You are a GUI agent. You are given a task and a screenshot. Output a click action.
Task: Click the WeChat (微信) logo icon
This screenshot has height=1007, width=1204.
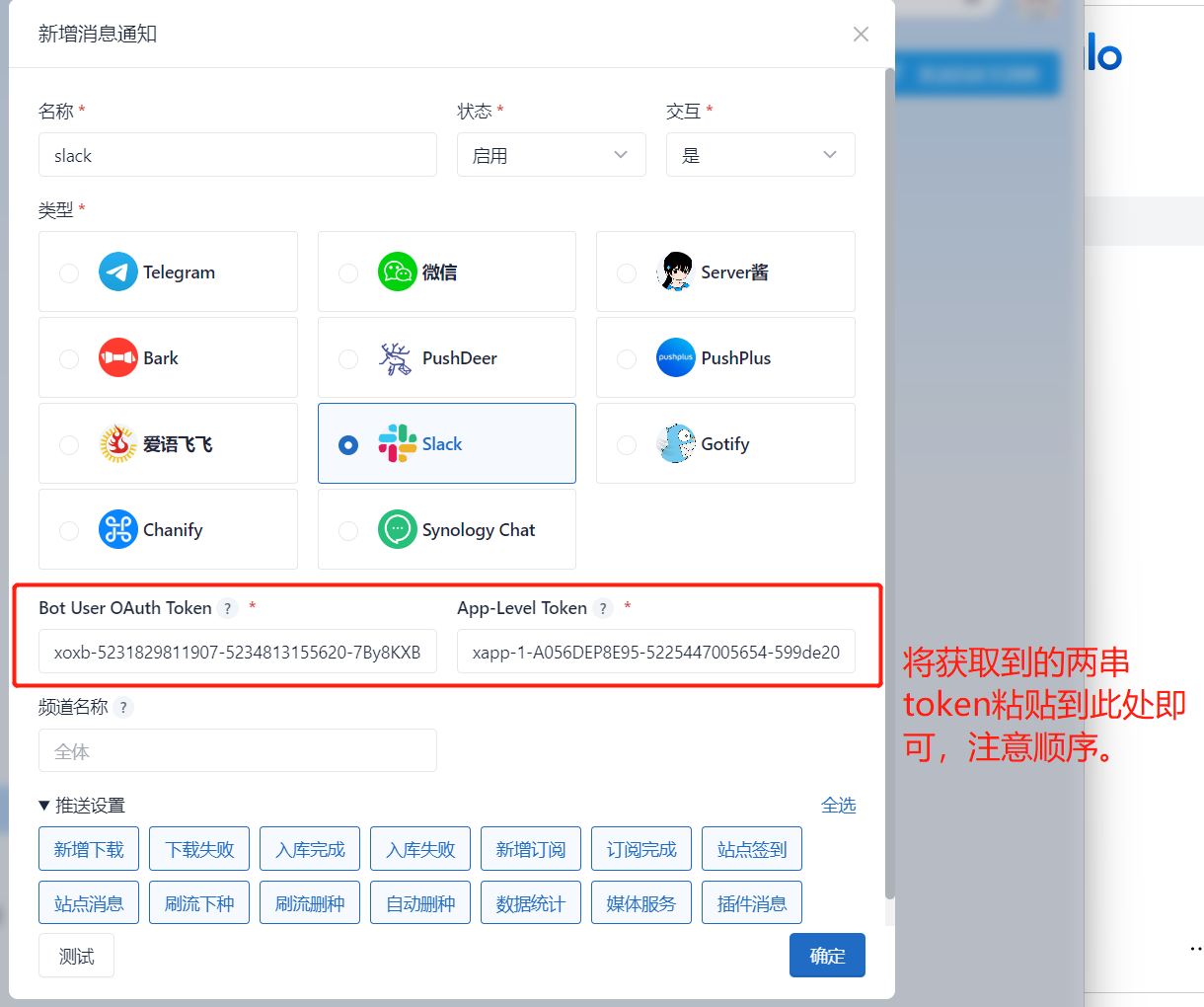coord(398,271)
